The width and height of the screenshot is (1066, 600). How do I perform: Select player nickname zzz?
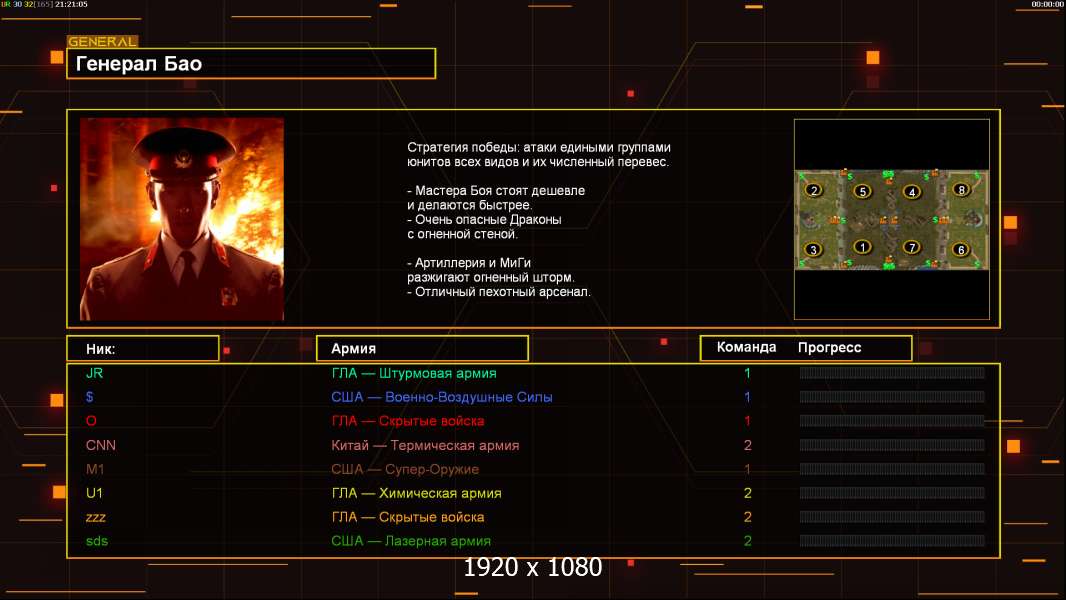coord(96,517)
